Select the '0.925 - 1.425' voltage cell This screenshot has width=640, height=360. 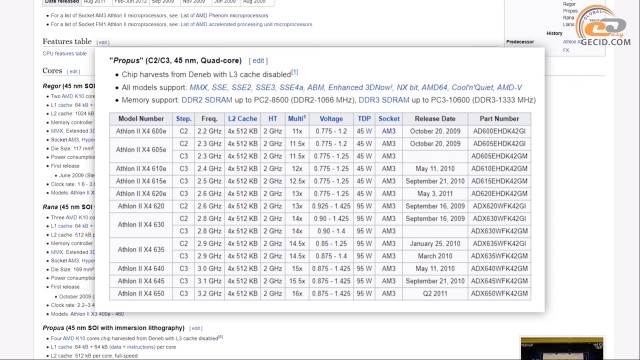[331, 207]
